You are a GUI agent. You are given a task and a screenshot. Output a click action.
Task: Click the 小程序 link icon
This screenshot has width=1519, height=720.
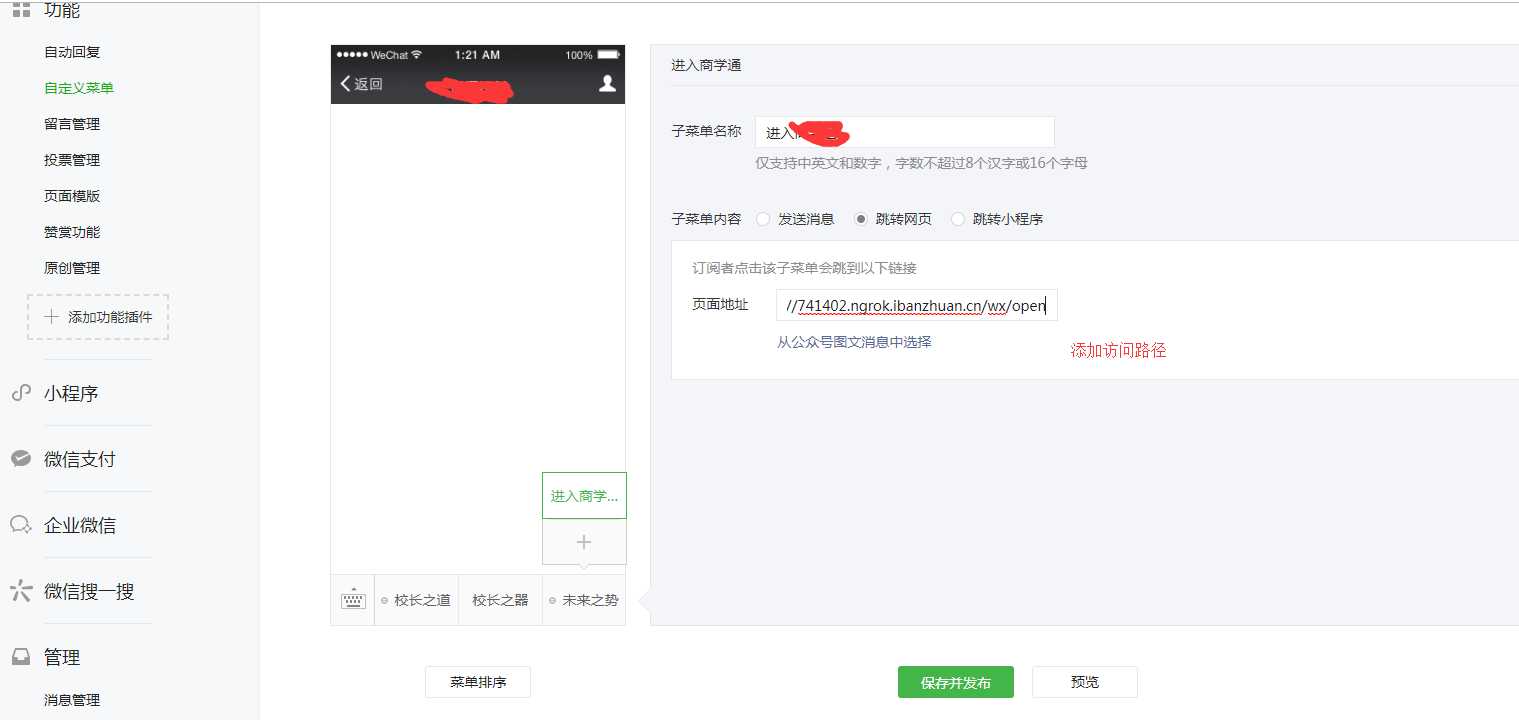coord(21,394)
